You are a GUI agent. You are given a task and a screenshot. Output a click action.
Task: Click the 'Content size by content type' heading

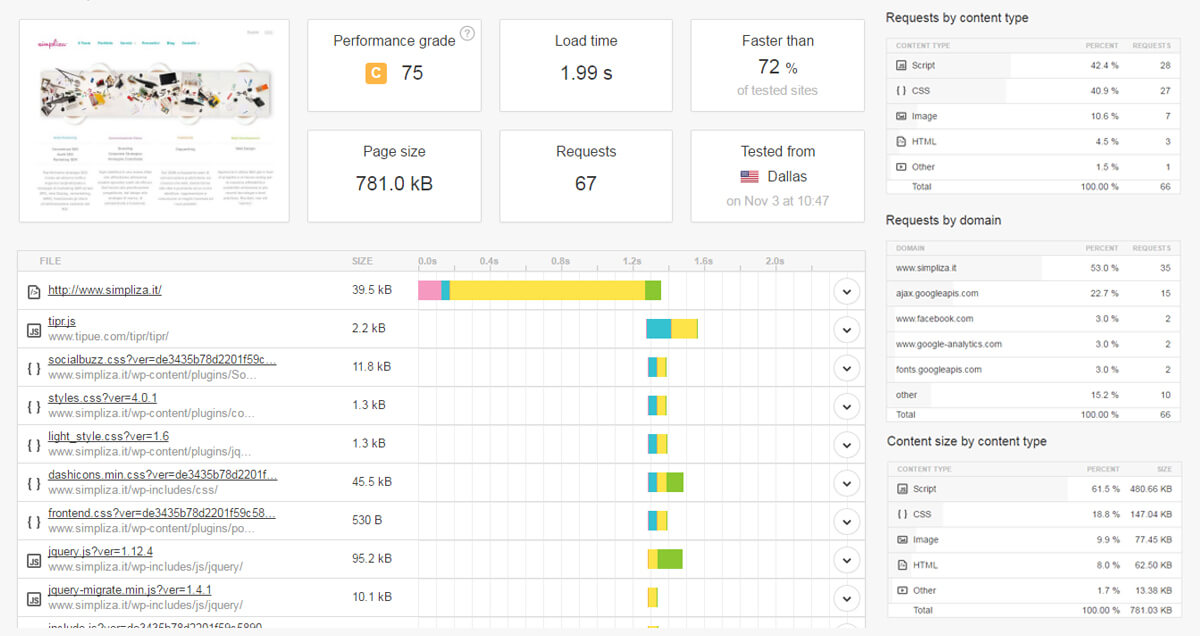click(967, 441)
